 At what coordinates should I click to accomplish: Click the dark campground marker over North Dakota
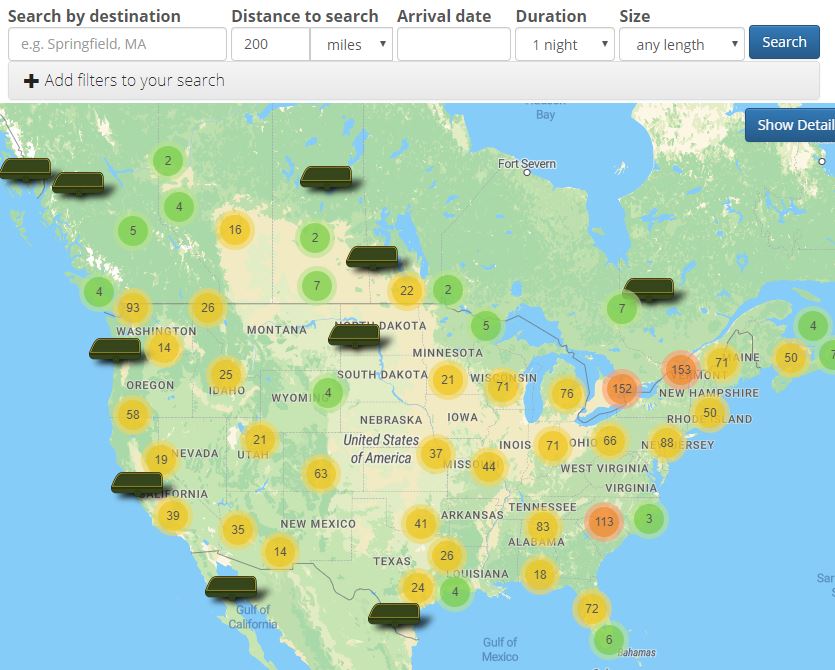point(355,336)
